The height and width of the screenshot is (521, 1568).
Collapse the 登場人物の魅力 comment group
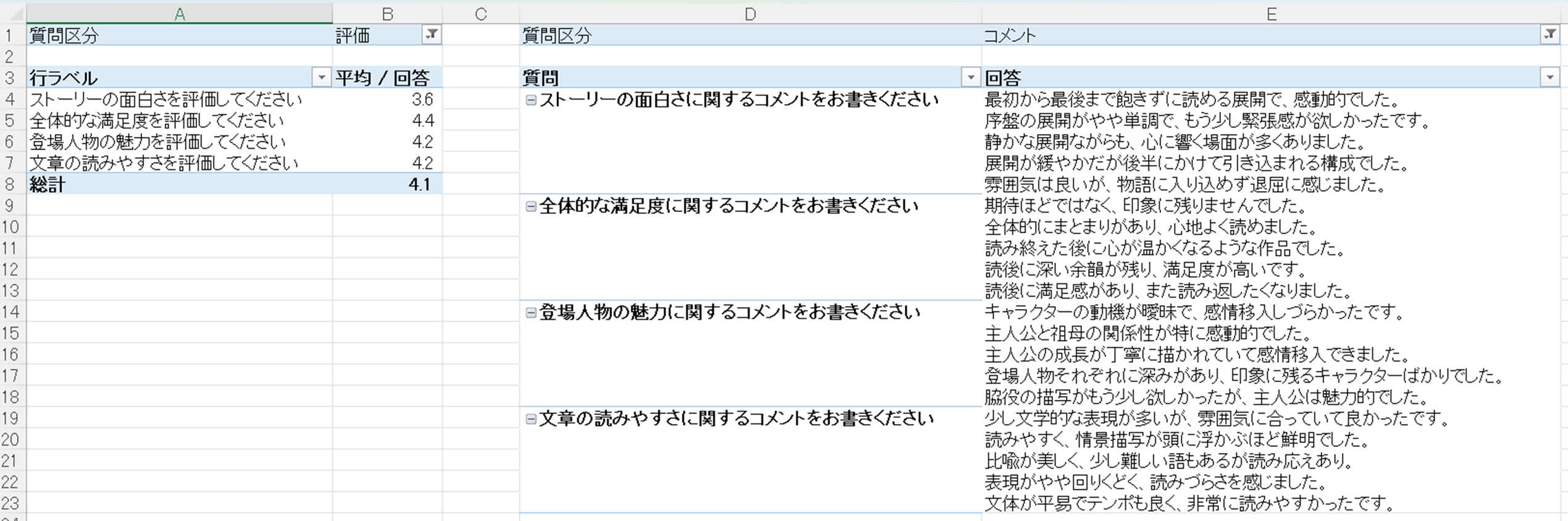[x=530, y=313]
